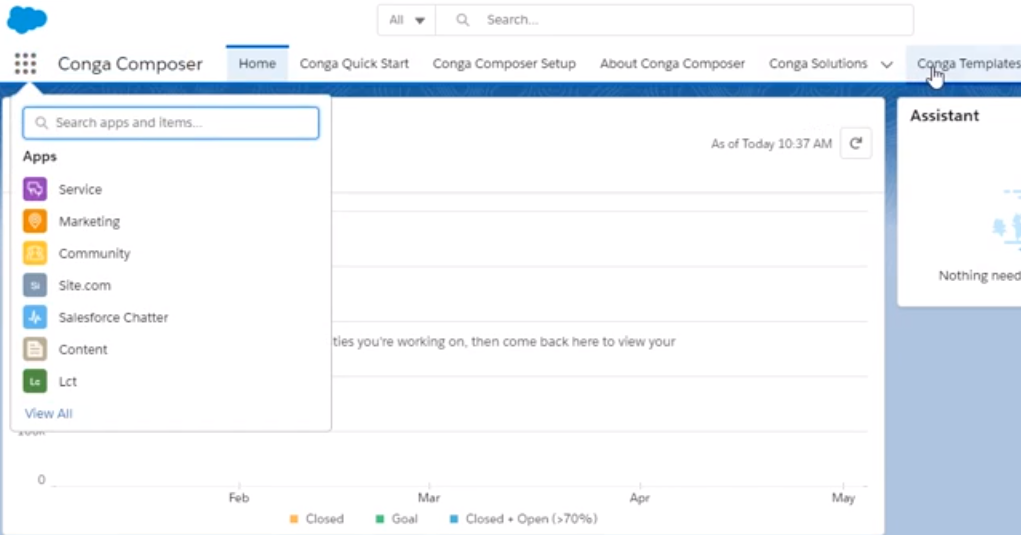The image size is (1021, 535).
Task: Open the Marketing app label
Action: (89, 221)
